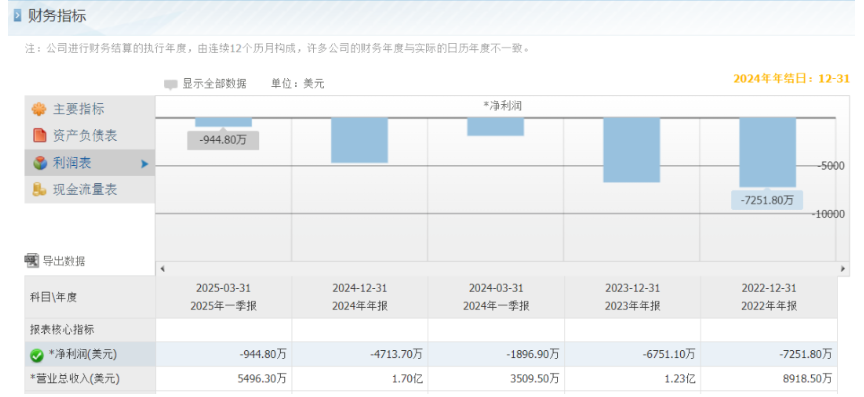Select the *营业总收入(美元) row label
The height and width of the screenshot is (397, 864).
pos(74,379)
